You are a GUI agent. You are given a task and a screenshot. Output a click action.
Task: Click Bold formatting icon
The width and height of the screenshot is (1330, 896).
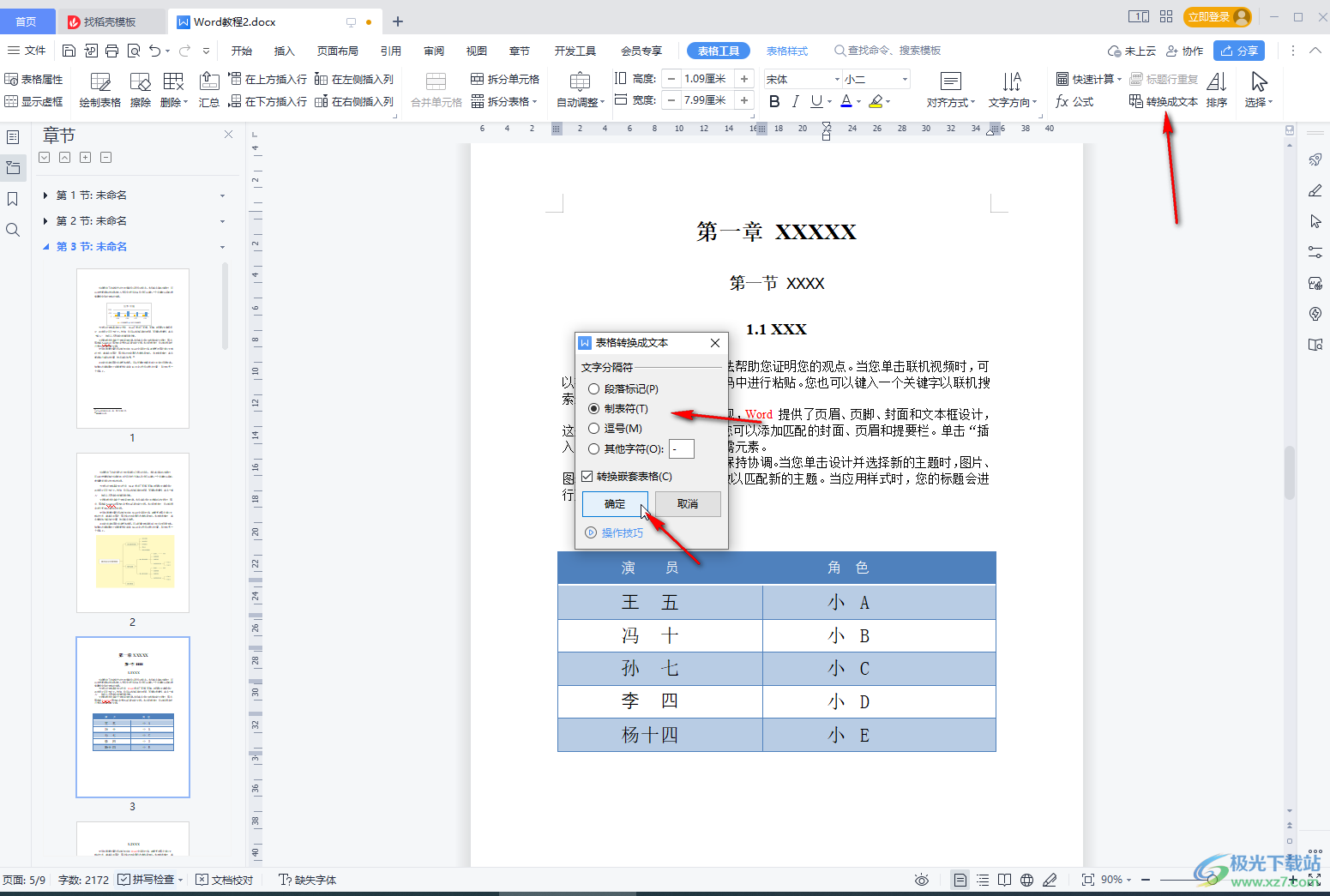tap(774, 101)
